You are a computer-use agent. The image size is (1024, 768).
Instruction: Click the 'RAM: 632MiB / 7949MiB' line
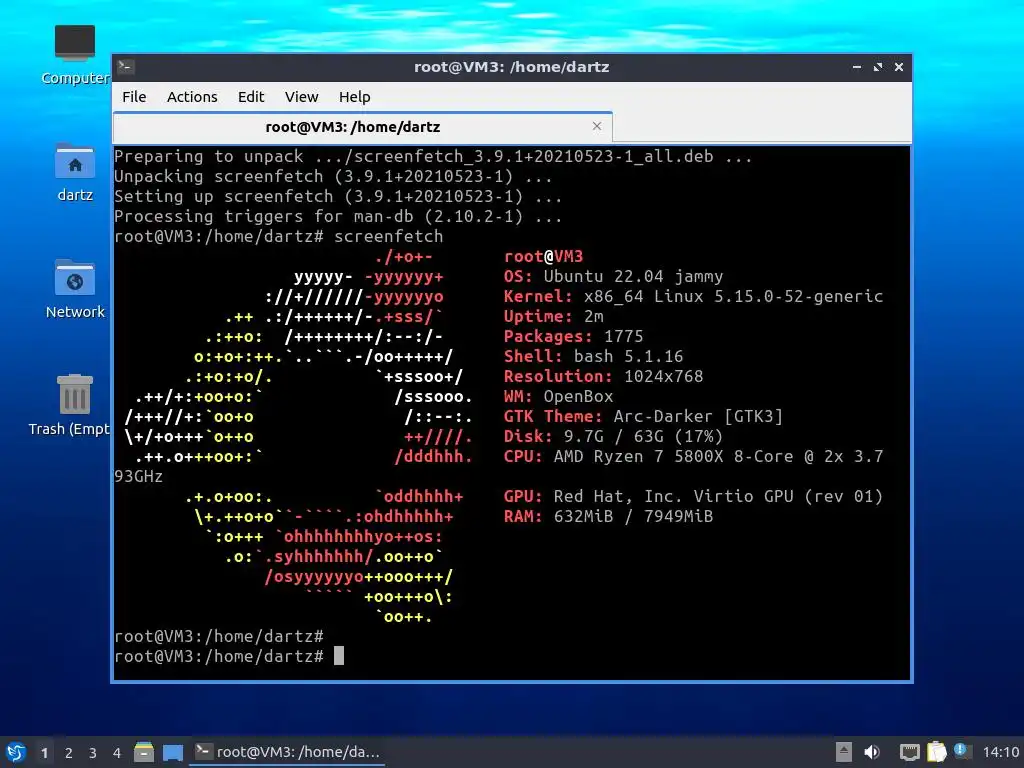(608, 517)
